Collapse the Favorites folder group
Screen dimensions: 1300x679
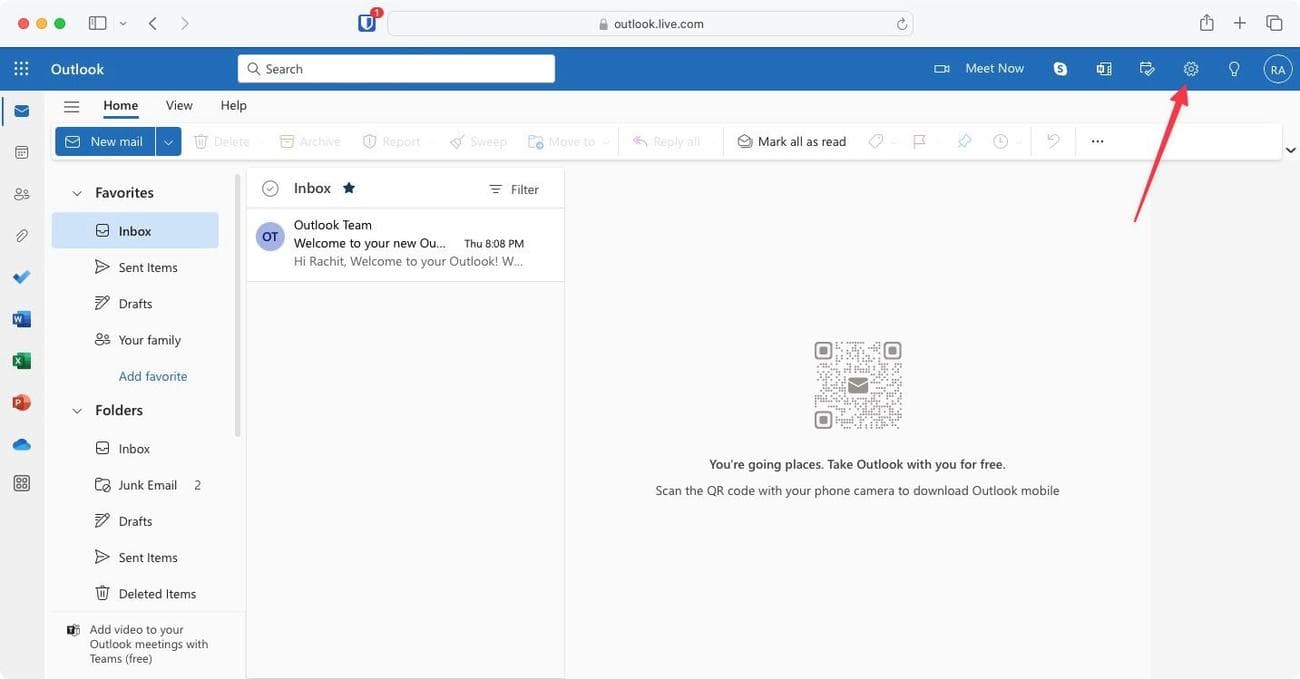(x=76, y=193)
